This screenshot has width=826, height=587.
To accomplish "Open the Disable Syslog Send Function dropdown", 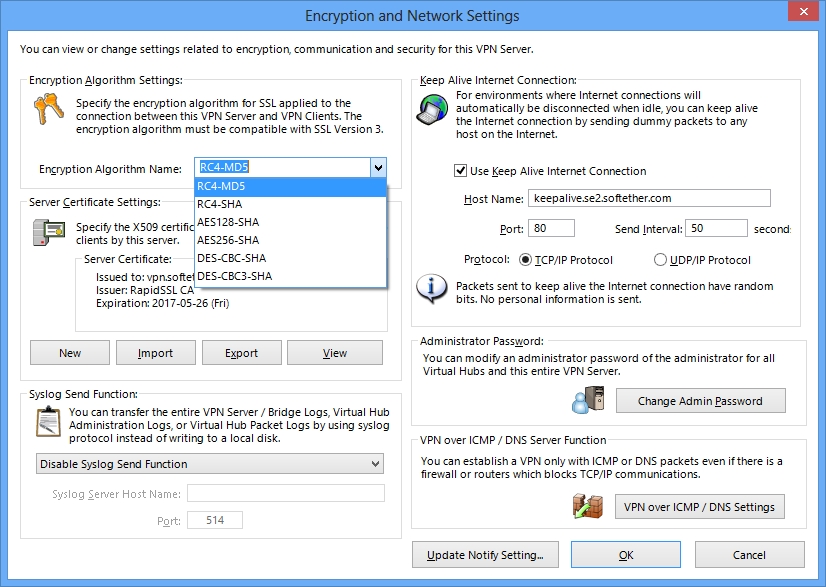I will point(210,464).
